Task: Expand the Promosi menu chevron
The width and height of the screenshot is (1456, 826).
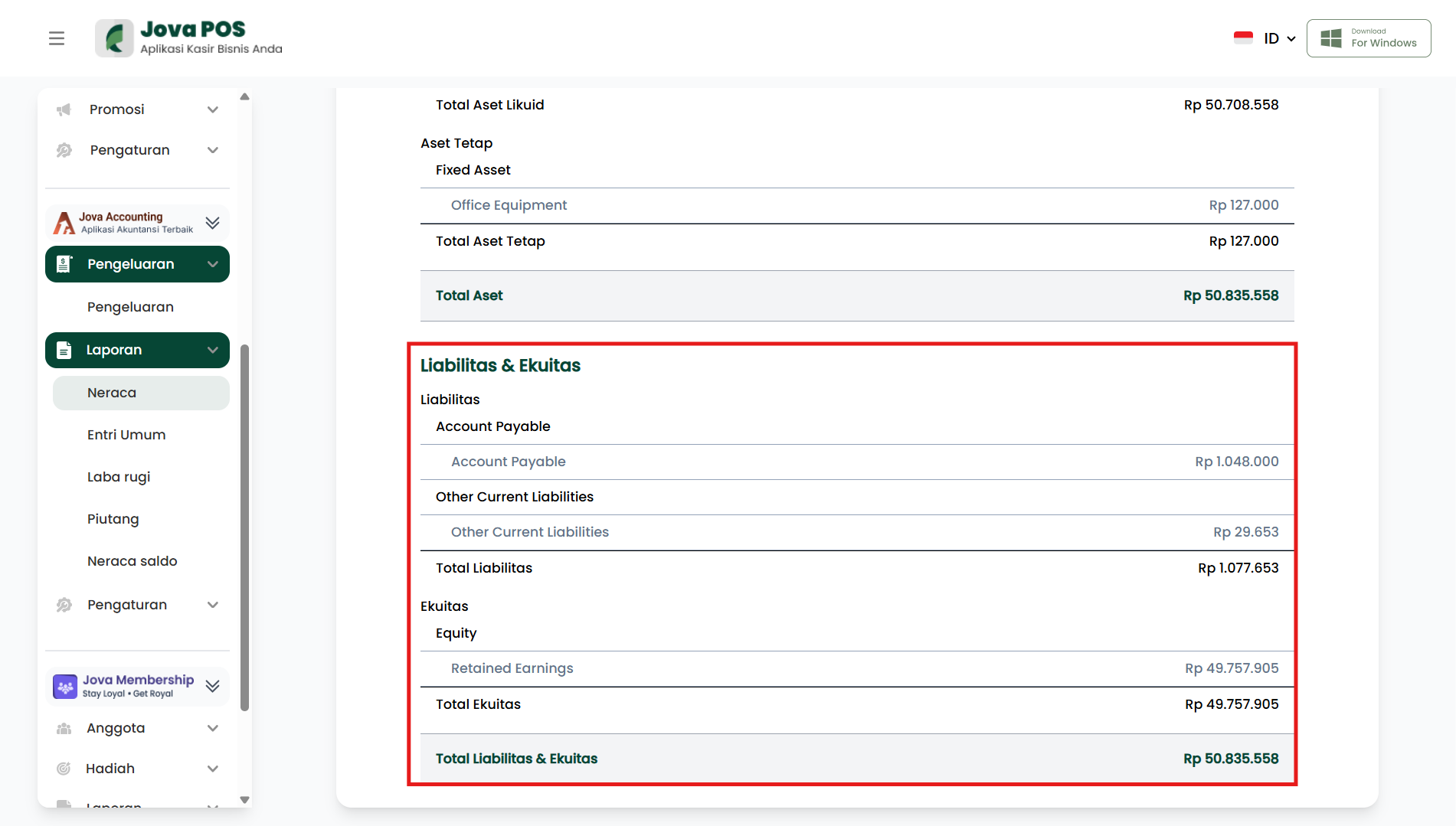Action: click(213, 109)
